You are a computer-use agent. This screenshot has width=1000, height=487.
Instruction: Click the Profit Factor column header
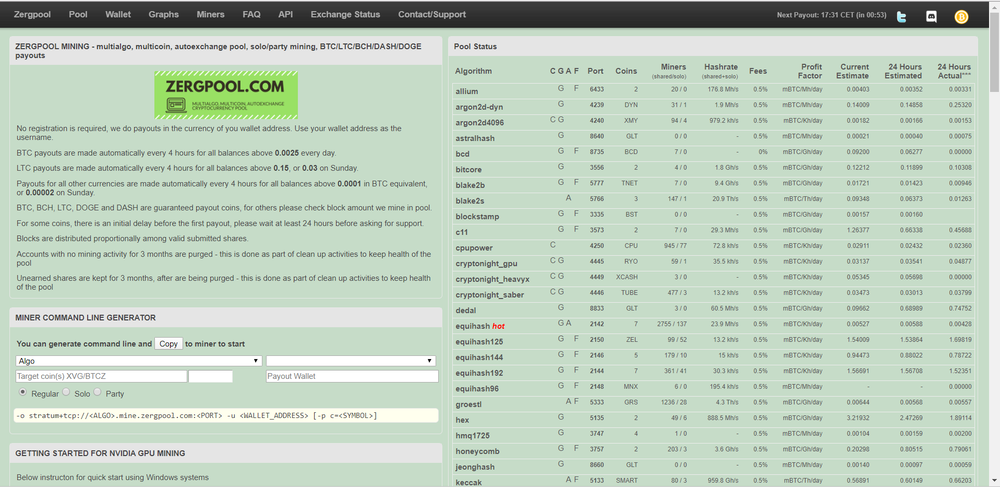809,71
